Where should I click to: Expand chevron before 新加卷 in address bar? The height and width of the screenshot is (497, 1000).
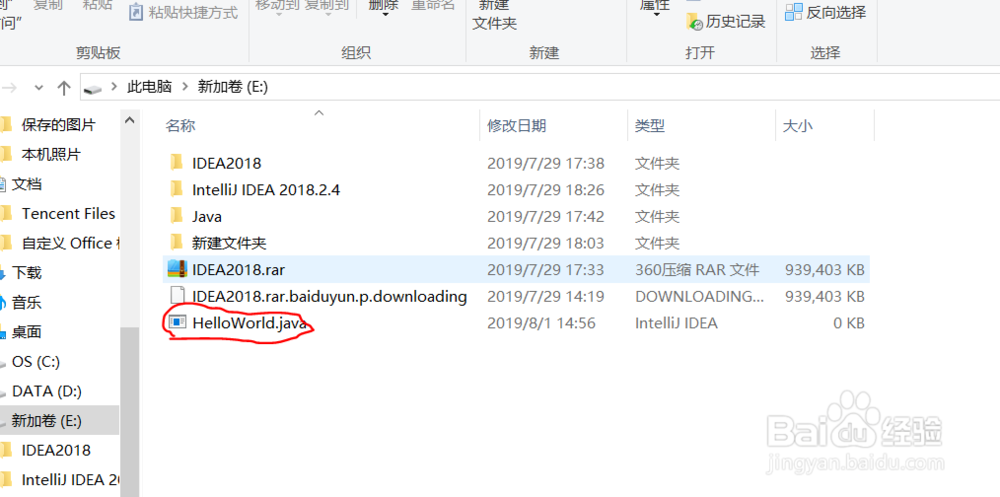186,87
